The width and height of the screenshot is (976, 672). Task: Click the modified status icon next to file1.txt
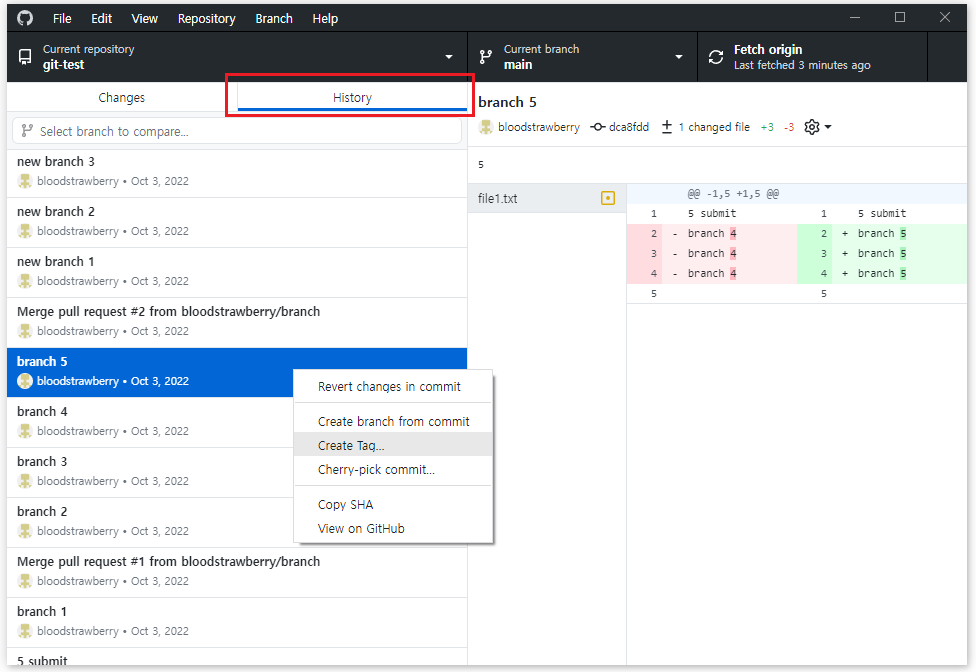click(608, 198)
